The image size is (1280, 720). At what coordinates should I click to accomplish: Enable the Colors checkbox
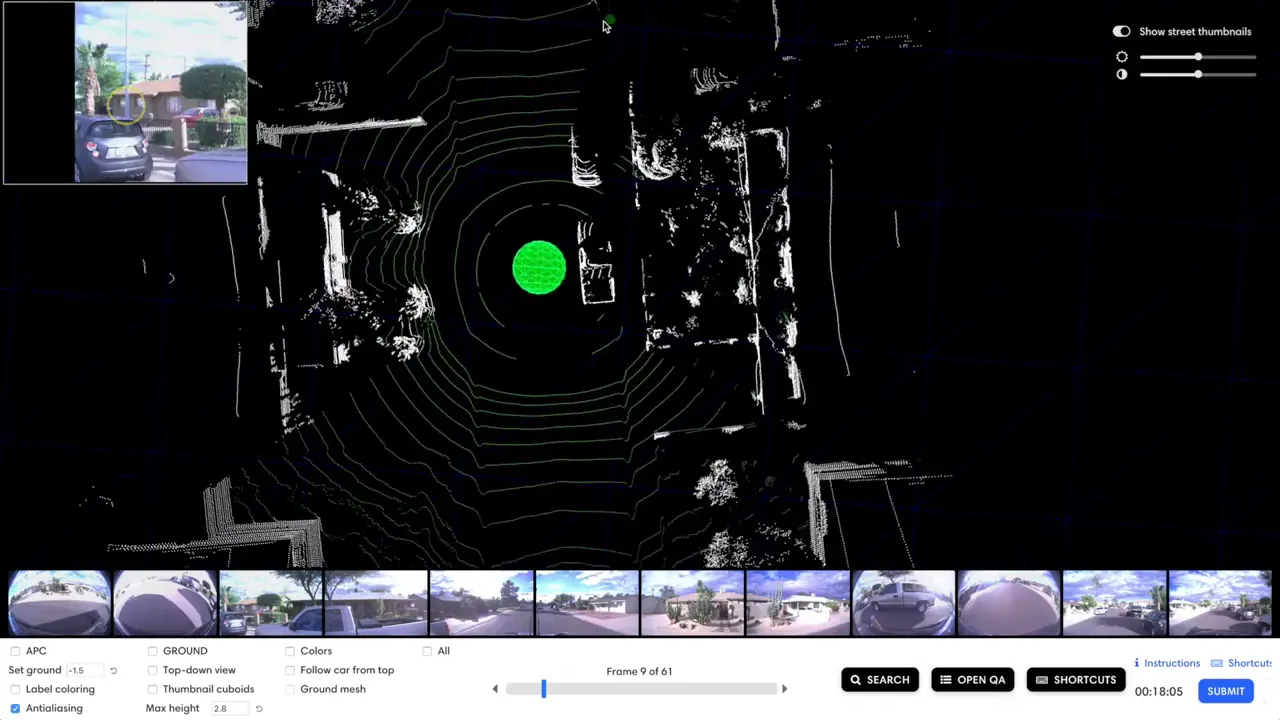[x=290, y=651]
